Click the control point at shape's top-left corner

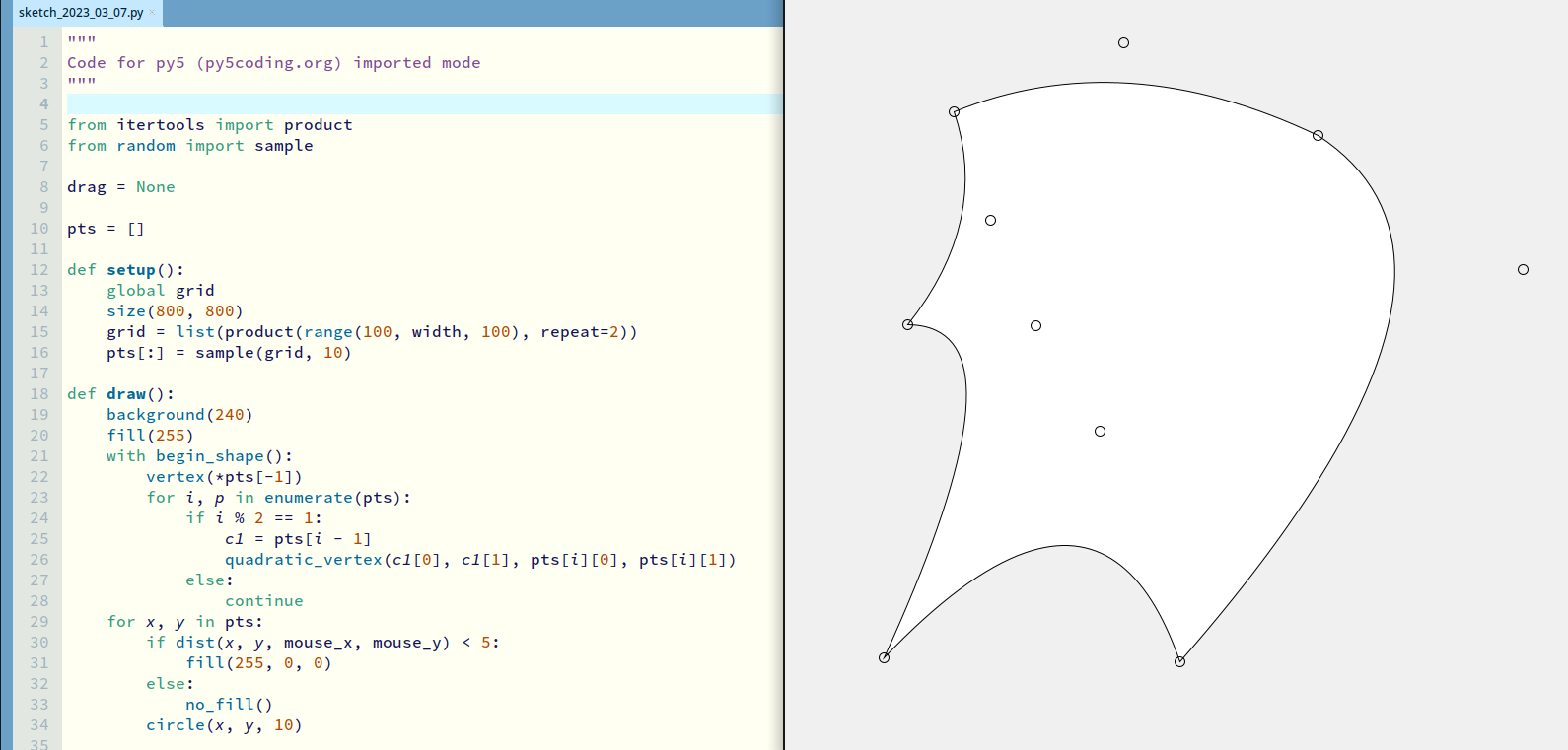tap(954, 112)
